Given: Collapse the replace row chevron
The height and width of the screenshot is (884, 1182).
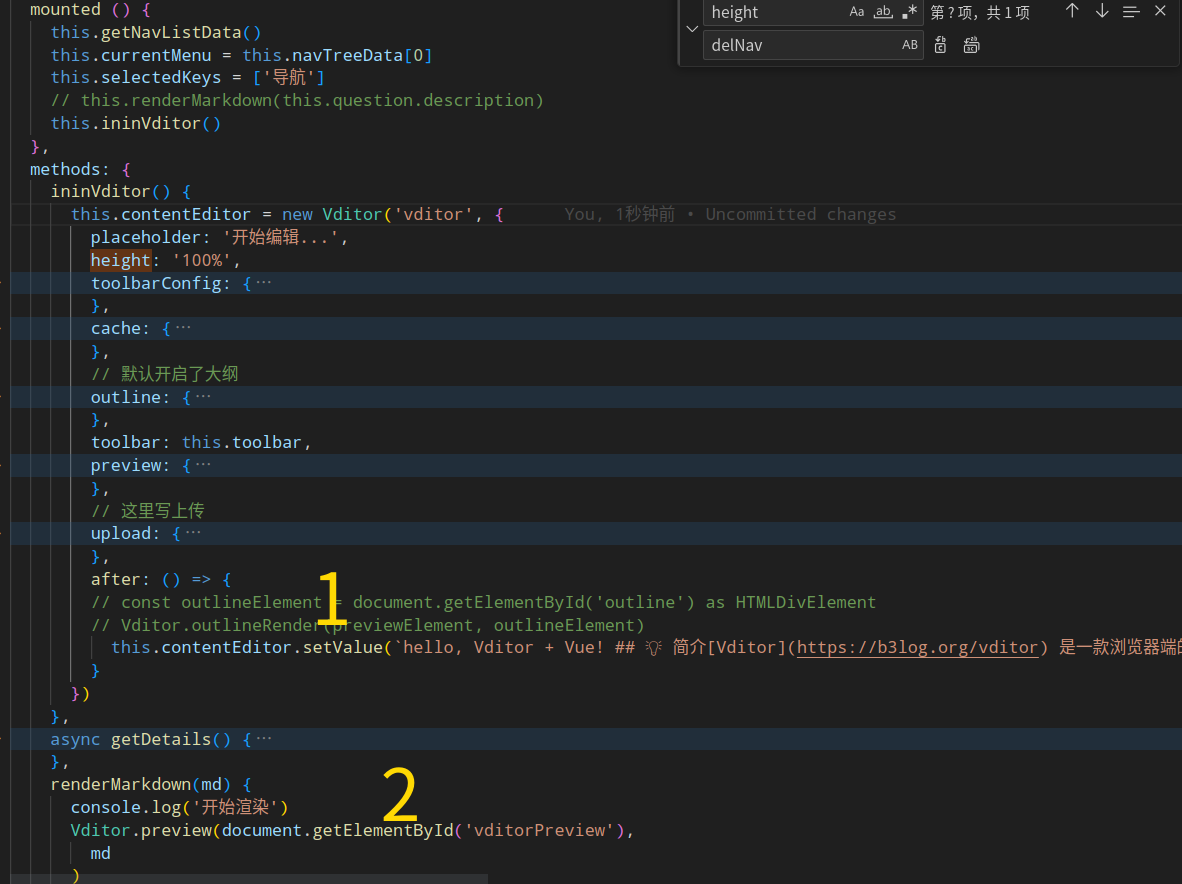Looking at the screenshot, I should [x=692, y=29].
